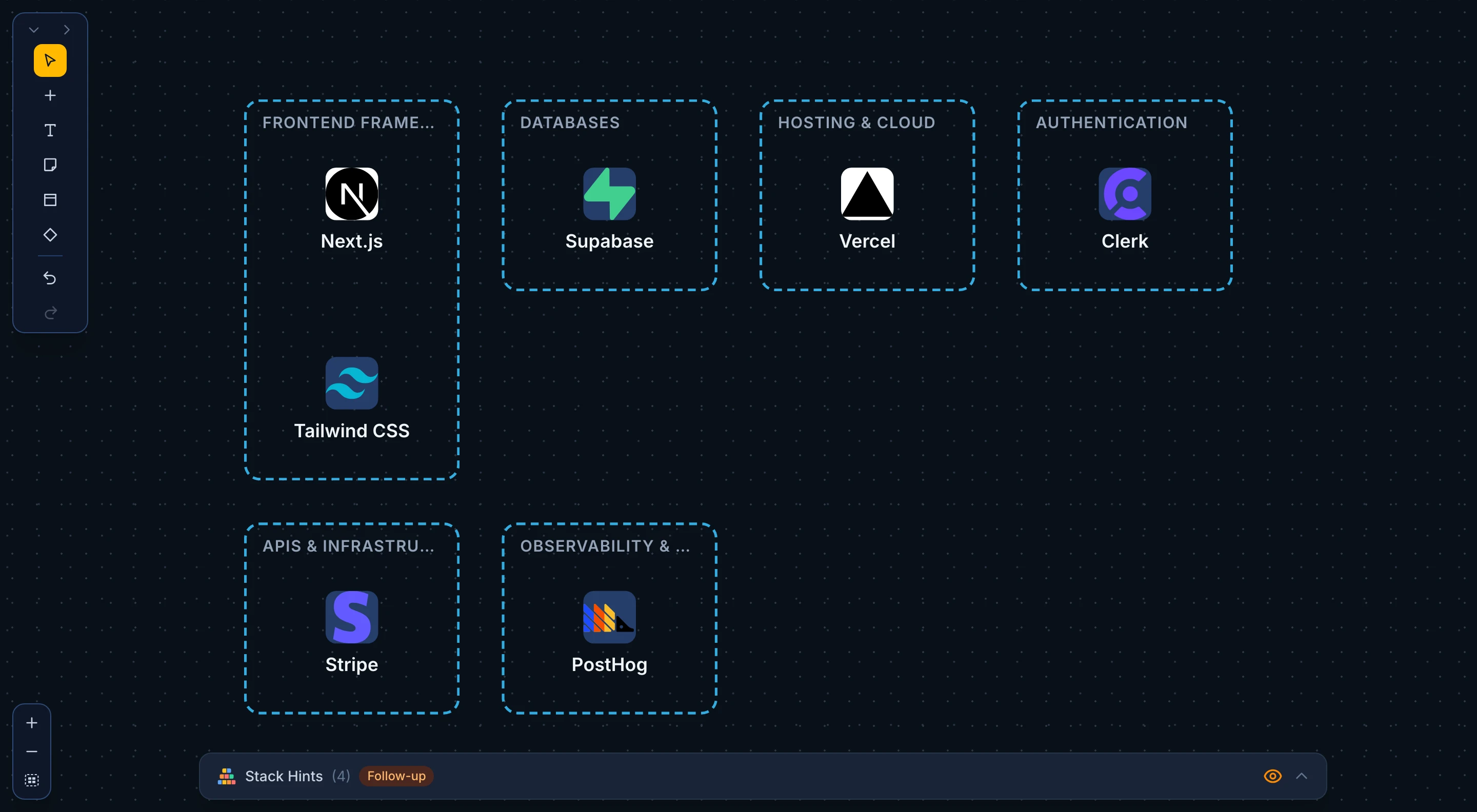Click the Clerk logo node
This screenshot has height=812, width=1477.
tap(1124, 194)
